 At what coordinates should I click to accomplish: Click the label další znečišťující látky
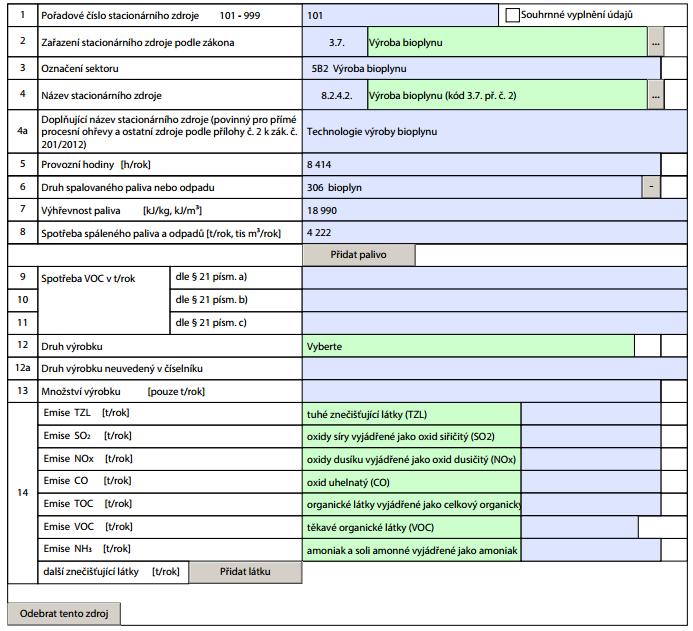[91, 572]
